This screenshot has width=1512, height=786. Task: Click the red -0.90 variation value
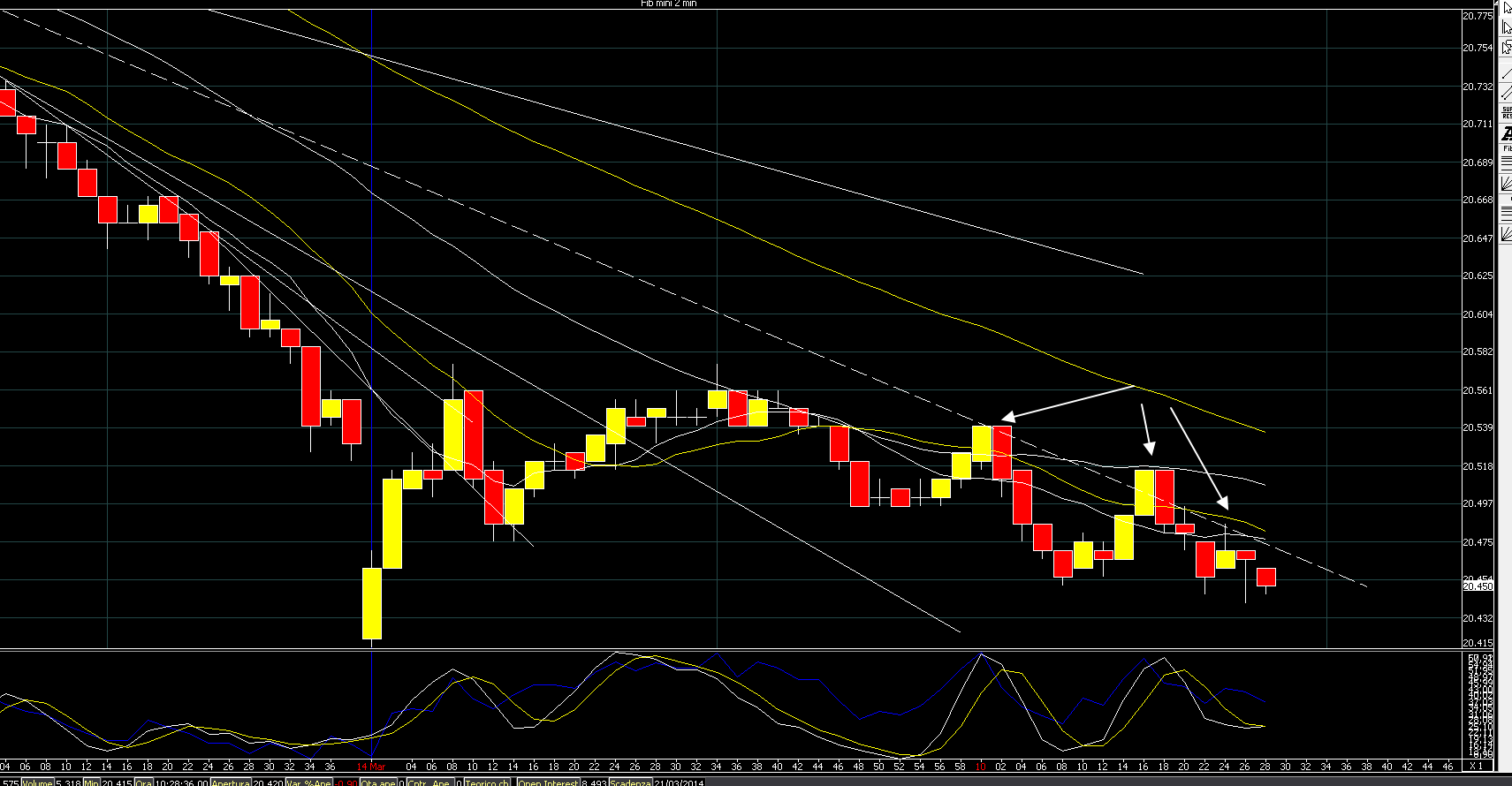(346, 782)
